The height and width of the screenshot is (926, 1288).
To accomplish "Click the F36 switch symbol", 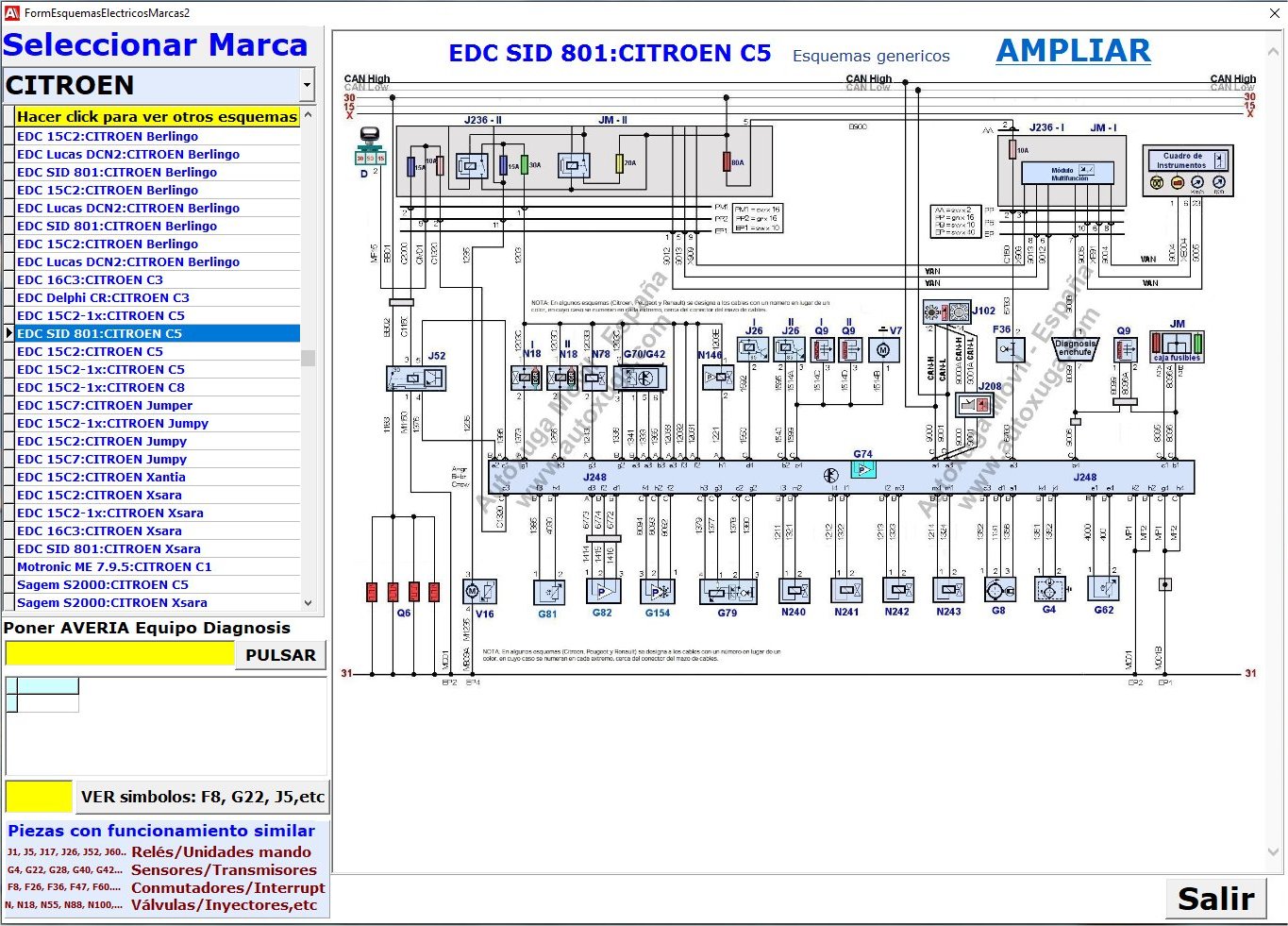I will 1011,350.
